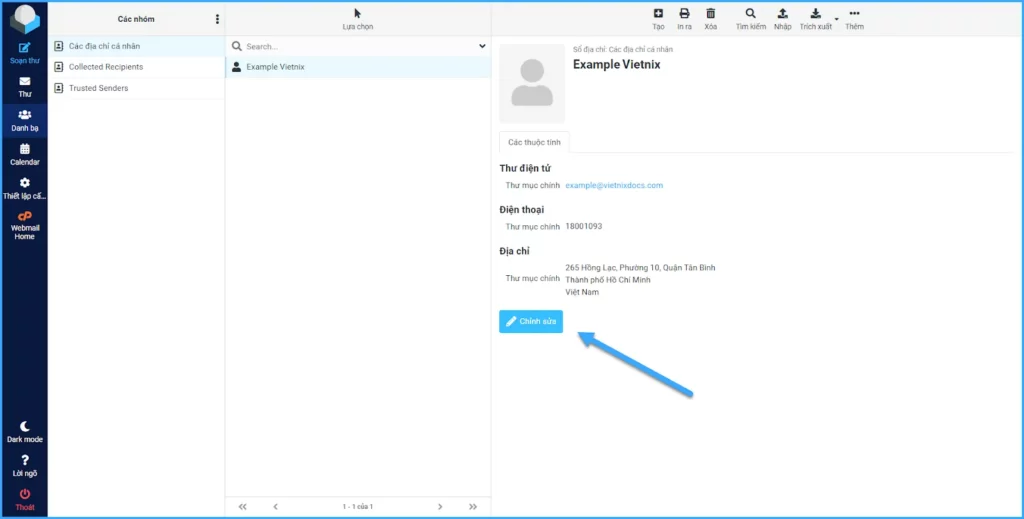
Task: Select Example Vietnix in contact list
Action: pyautogui.click(x=275, y=67)
